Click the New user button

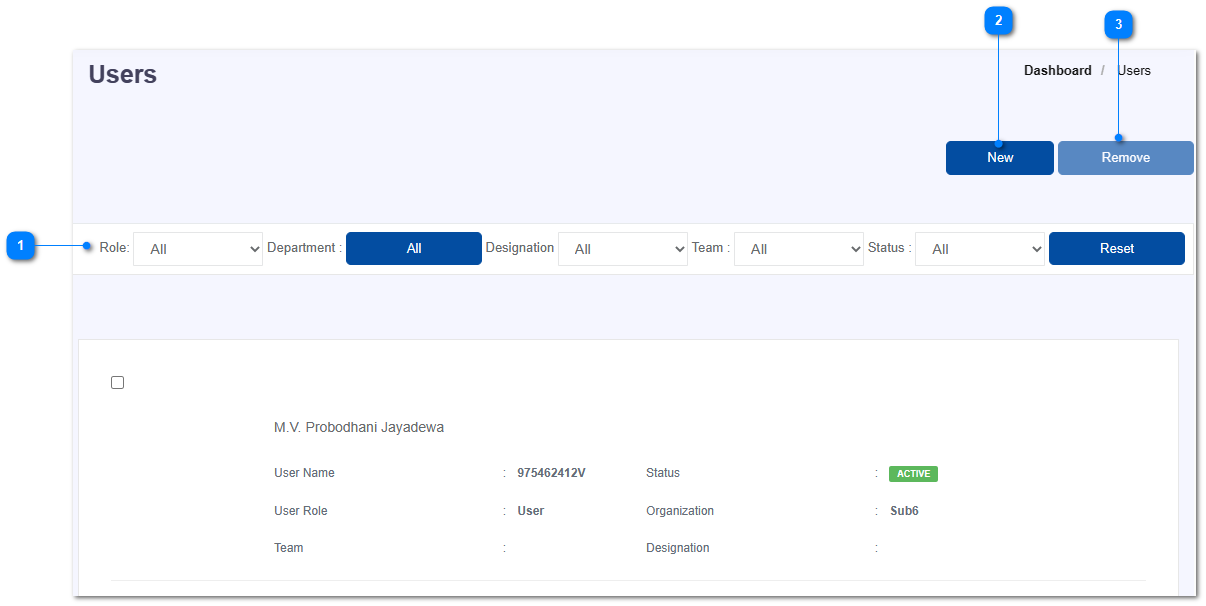999,158
